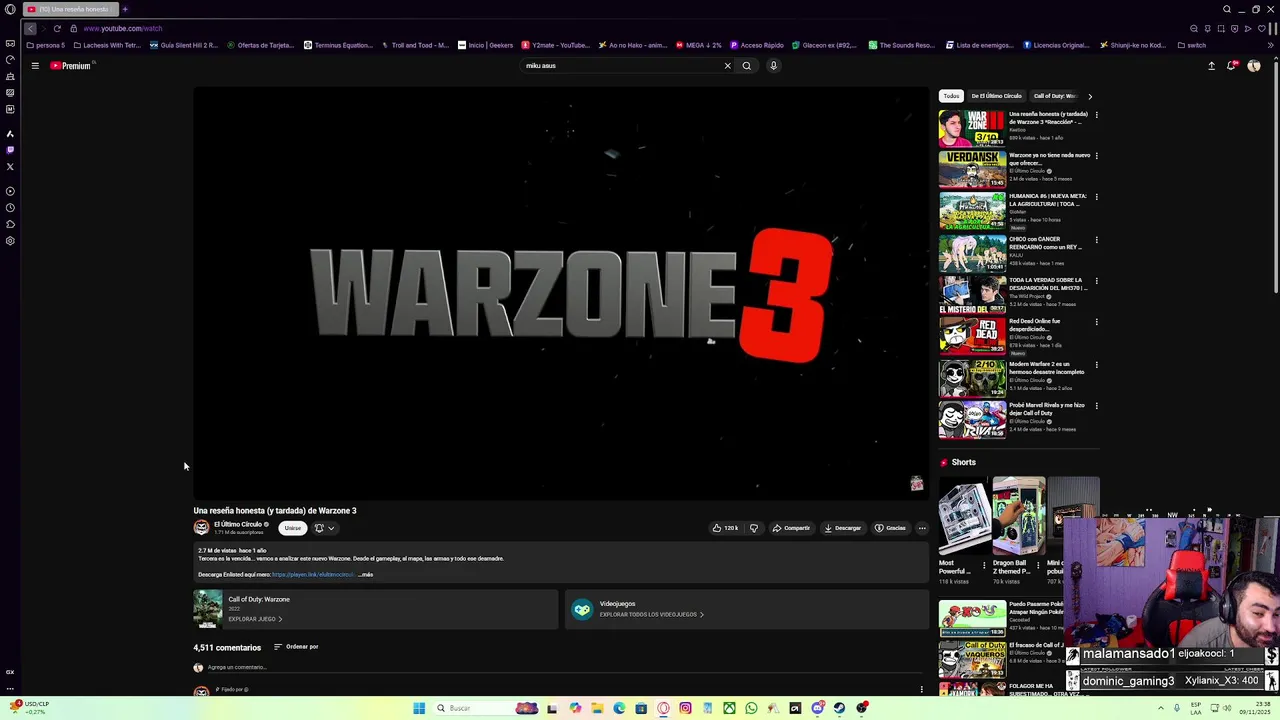Open the Red Dead Online video title
The height and width of the screenshot is (720, 1280).
pos(1035,325)
